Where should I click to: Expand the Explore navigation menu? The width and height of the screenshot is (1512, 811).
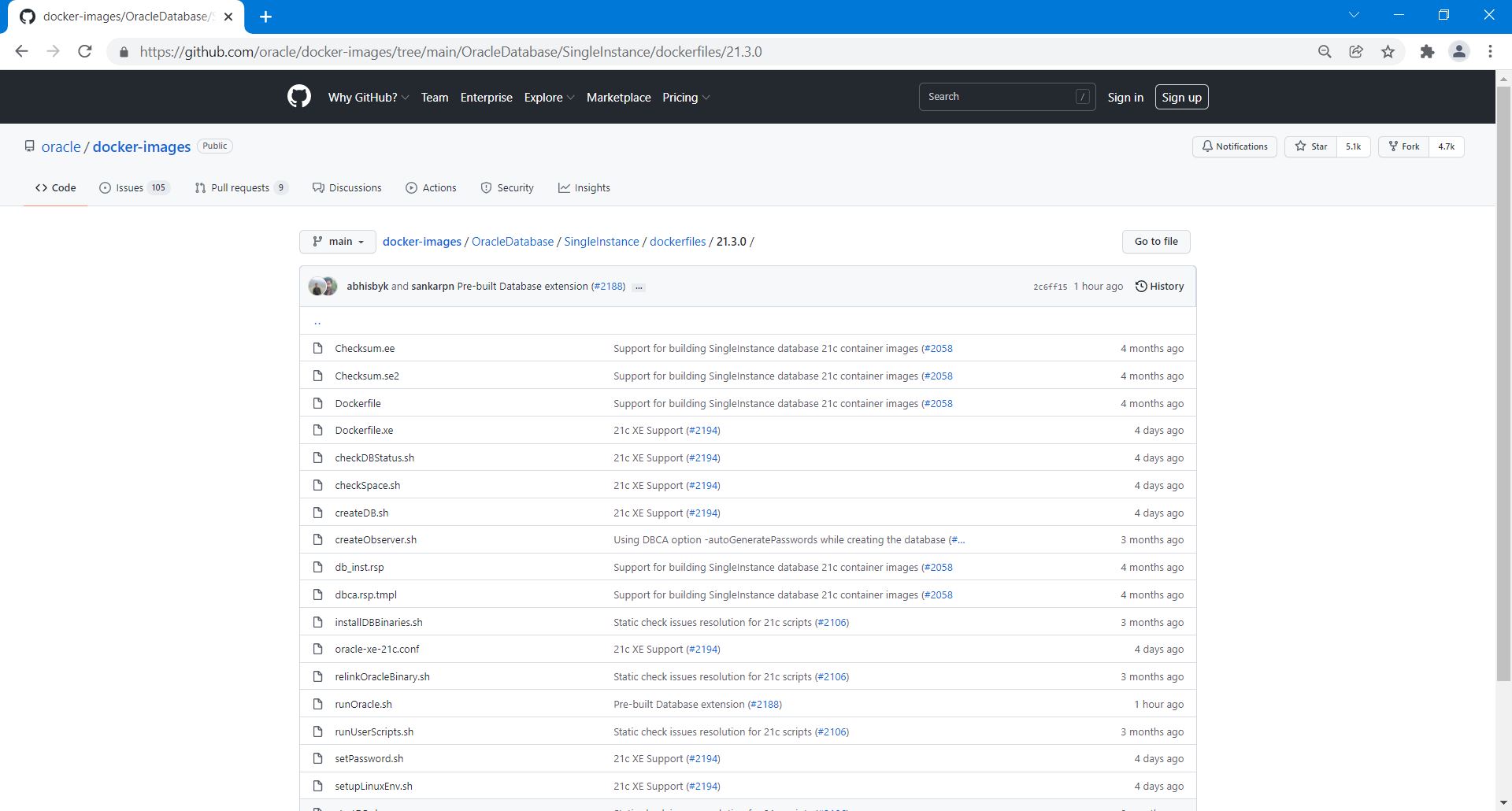pos(549,98)
